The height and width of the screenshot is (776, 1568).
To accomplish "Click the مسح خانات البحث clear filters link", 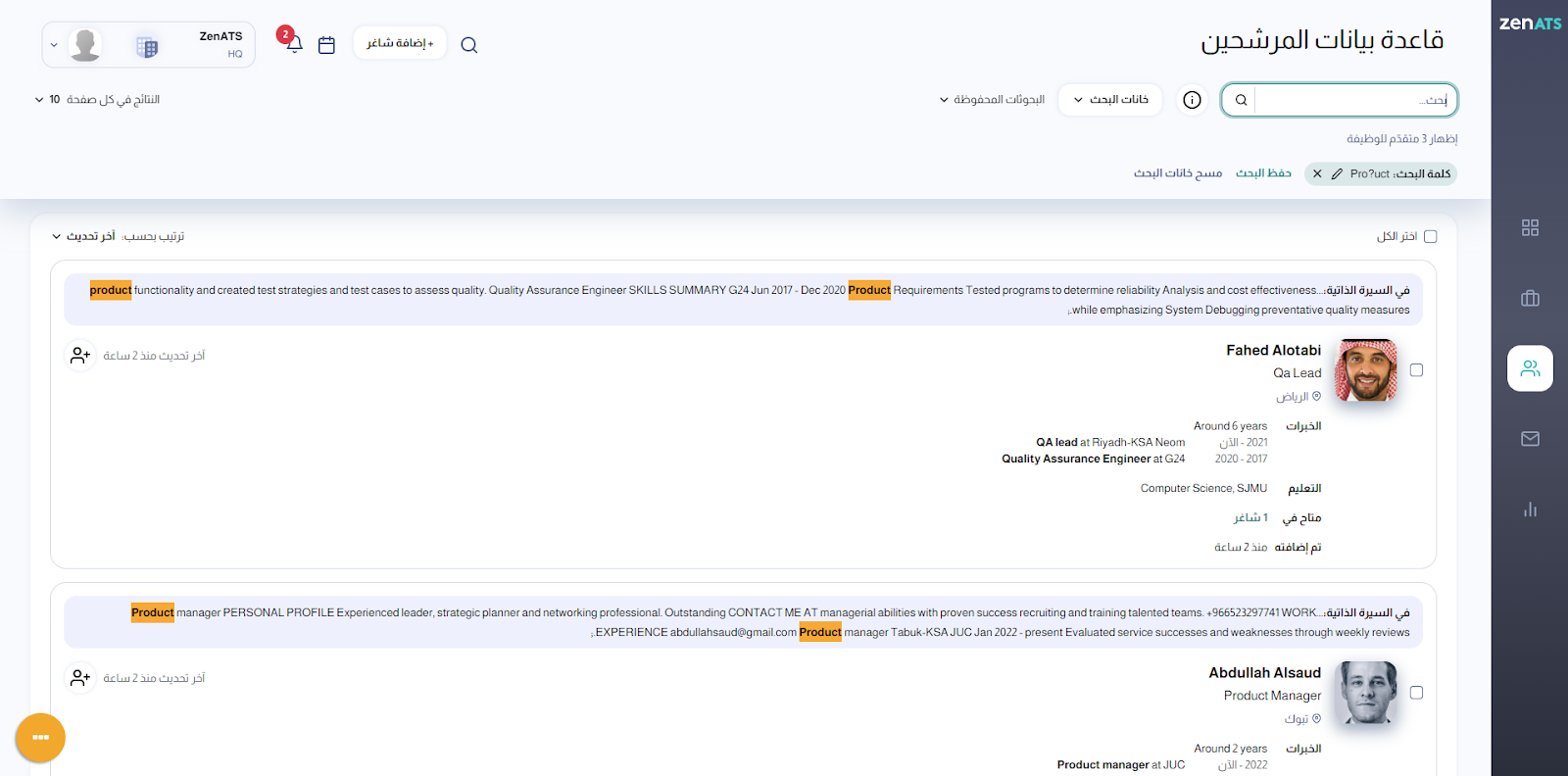I will click(x=1178, y=173).
